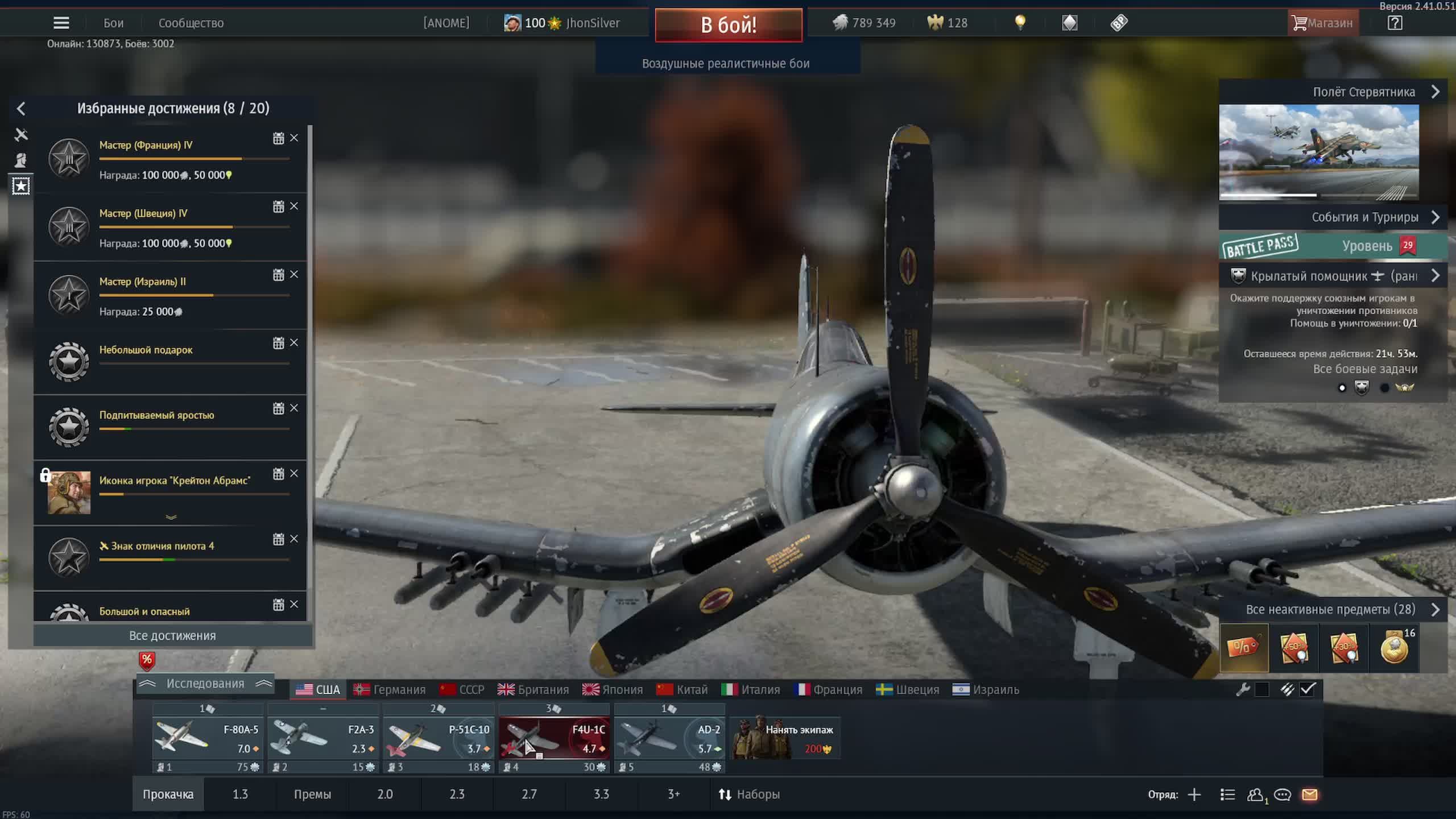Open the hamburger main menu
The height and width of the screenshot is (819, 1456).
(61, 23)
